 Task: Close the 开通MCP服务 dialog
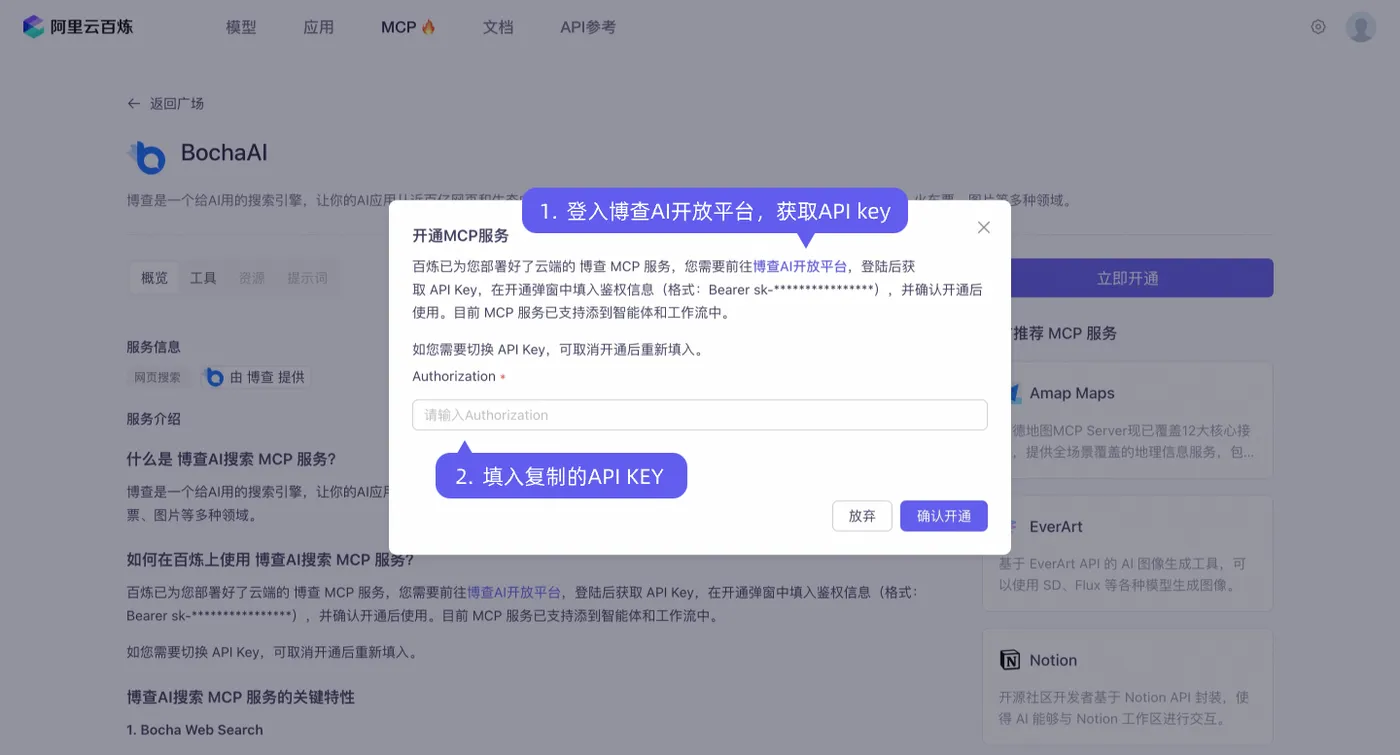coord(983,227)
